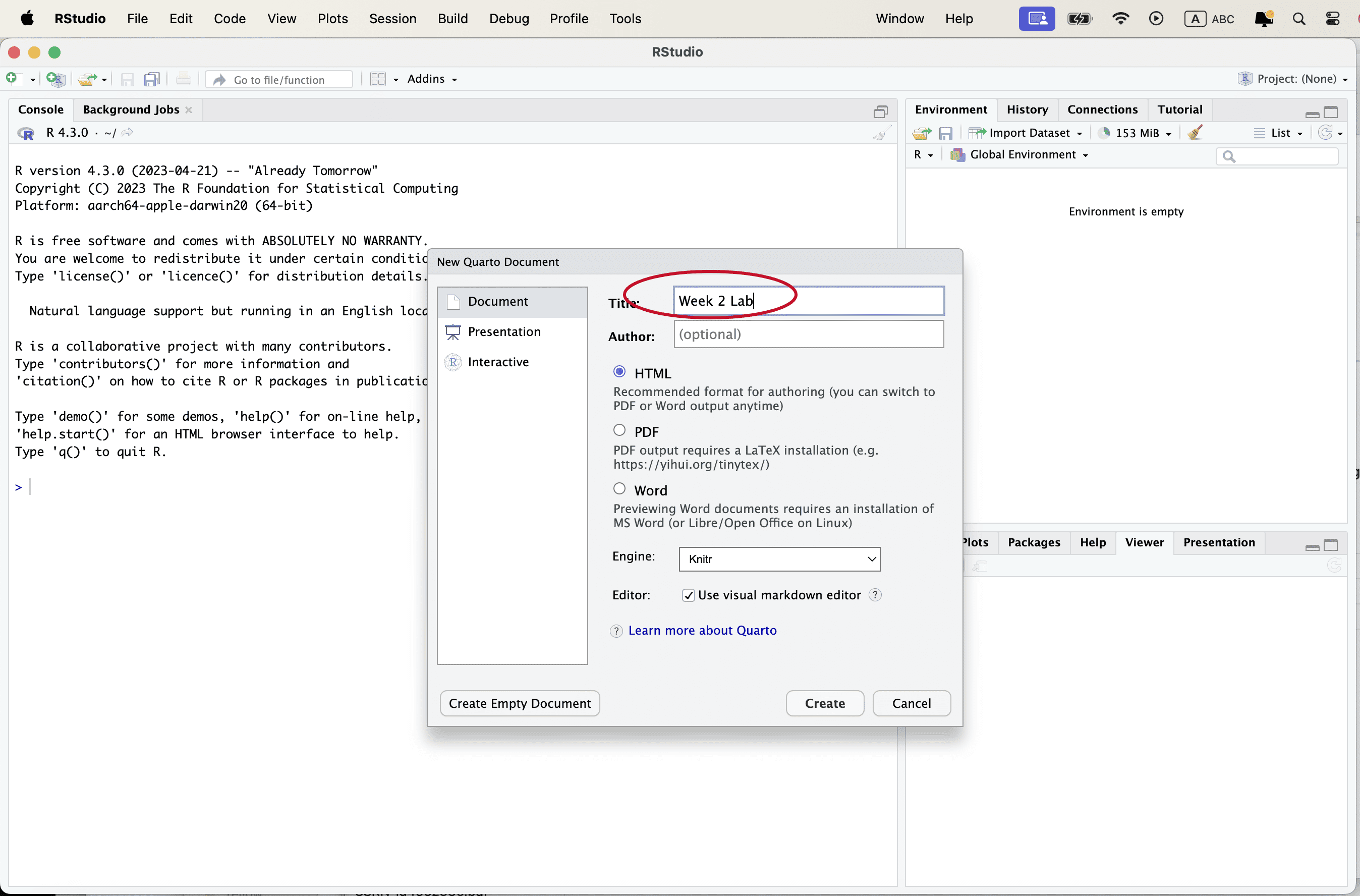This screenshot has width=1360, height=896.
Task: Click the Environment clear objects broom icon
Action: point(1195,133)
